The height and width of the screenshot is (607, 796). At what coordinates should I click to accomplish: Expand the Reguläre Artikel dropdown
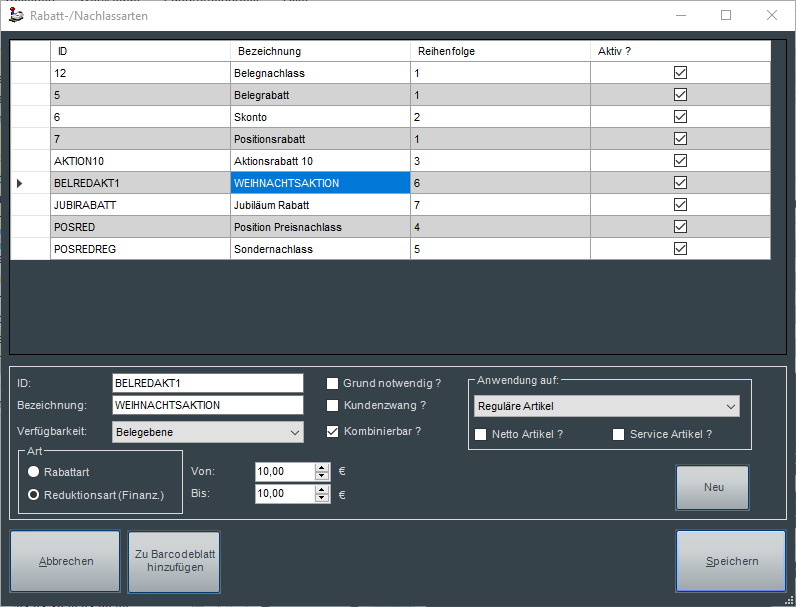click(x=730, y=406)
